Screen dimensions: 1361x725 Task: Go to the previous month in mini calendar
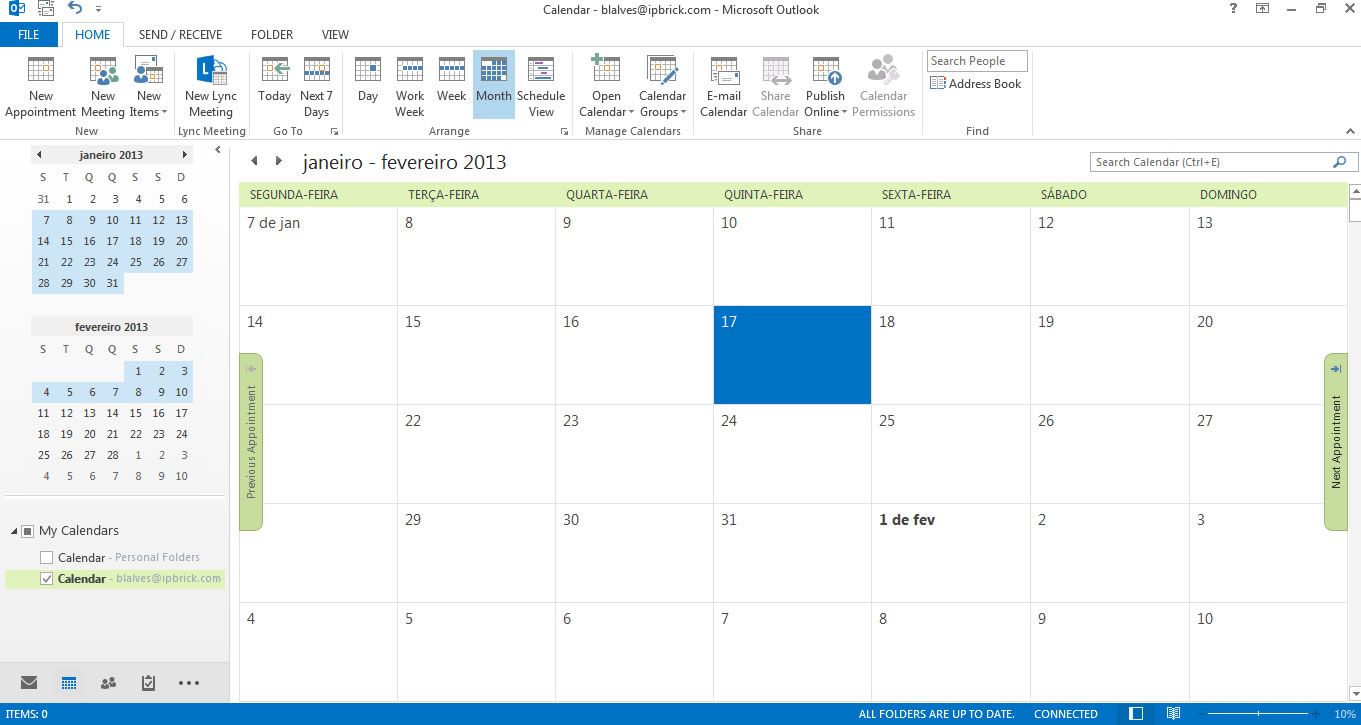[39, 155]
